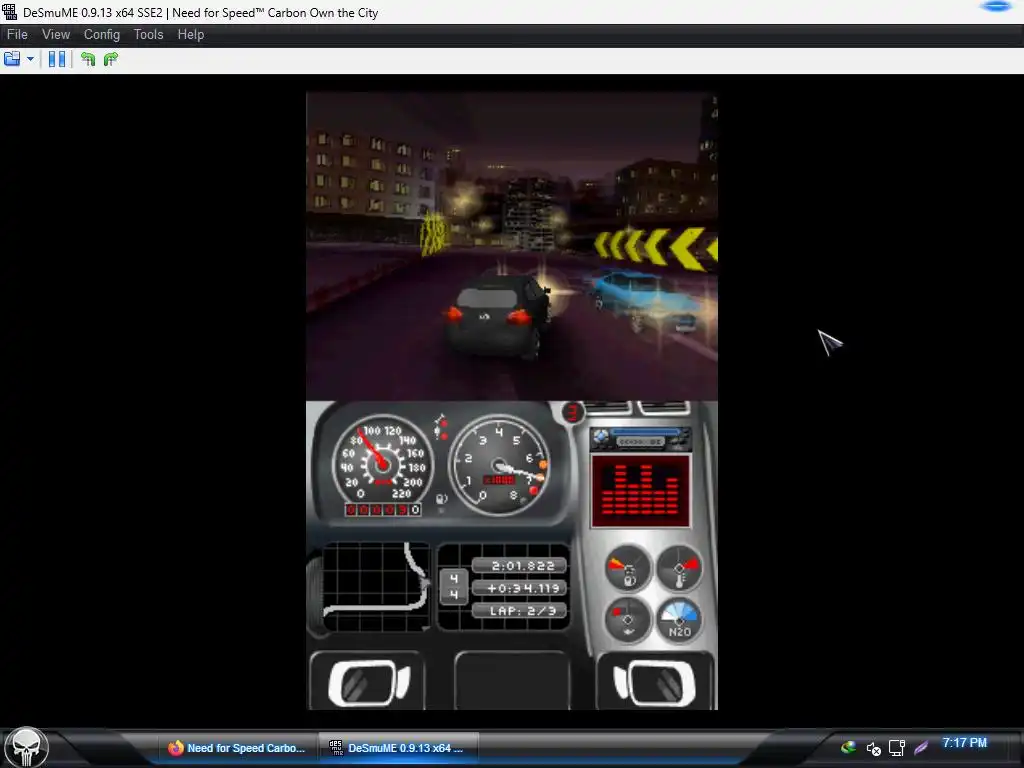The width and height of the screenshot is (1024, 768).
Task: Rotate screen clockwise toolbar icon
Action: pyautogui.click(x=111, y=59)
